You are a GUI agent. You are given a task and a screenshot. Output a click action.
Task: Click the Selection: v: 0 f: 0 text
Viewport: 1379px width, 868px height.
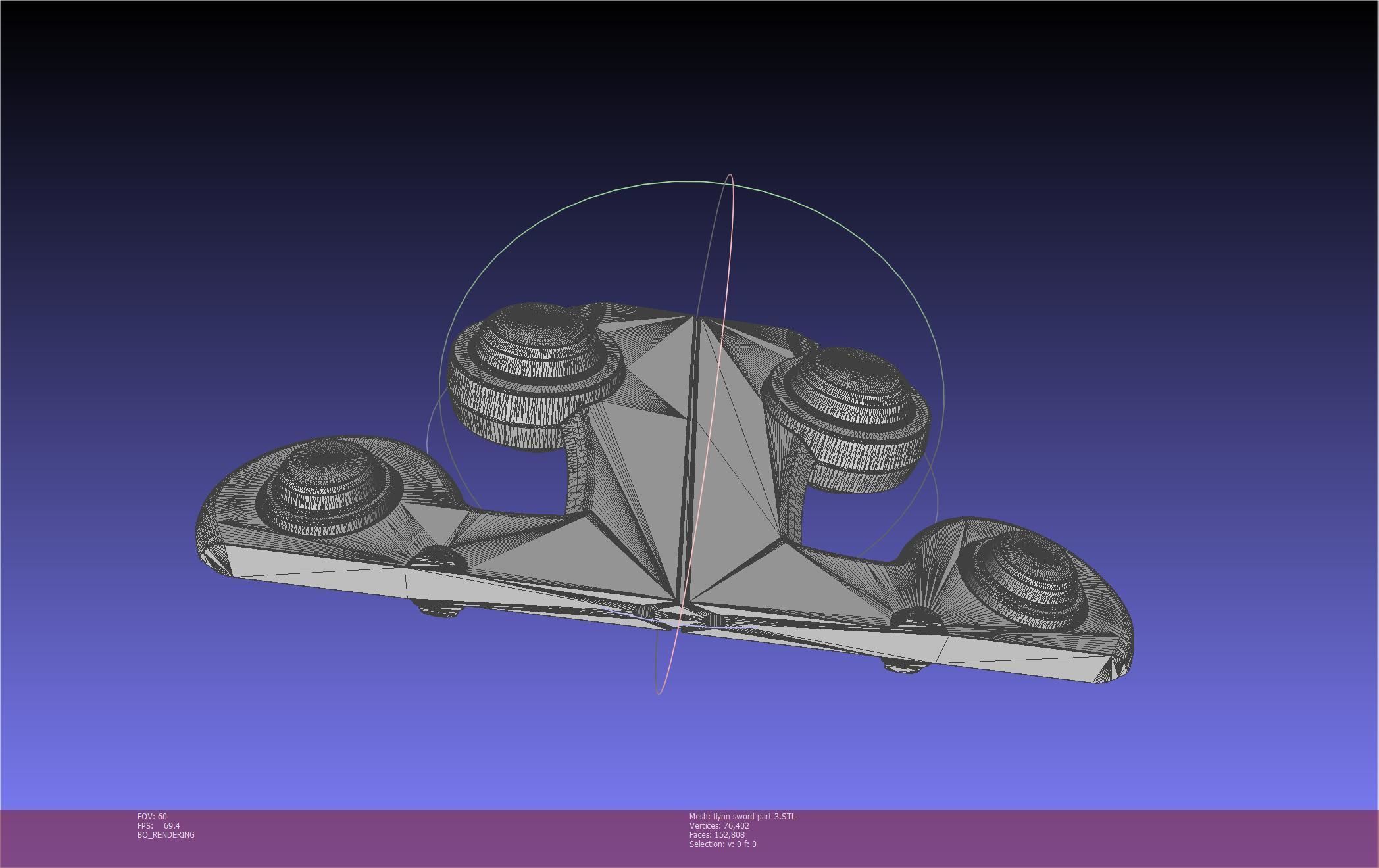[x=722, y=844]
